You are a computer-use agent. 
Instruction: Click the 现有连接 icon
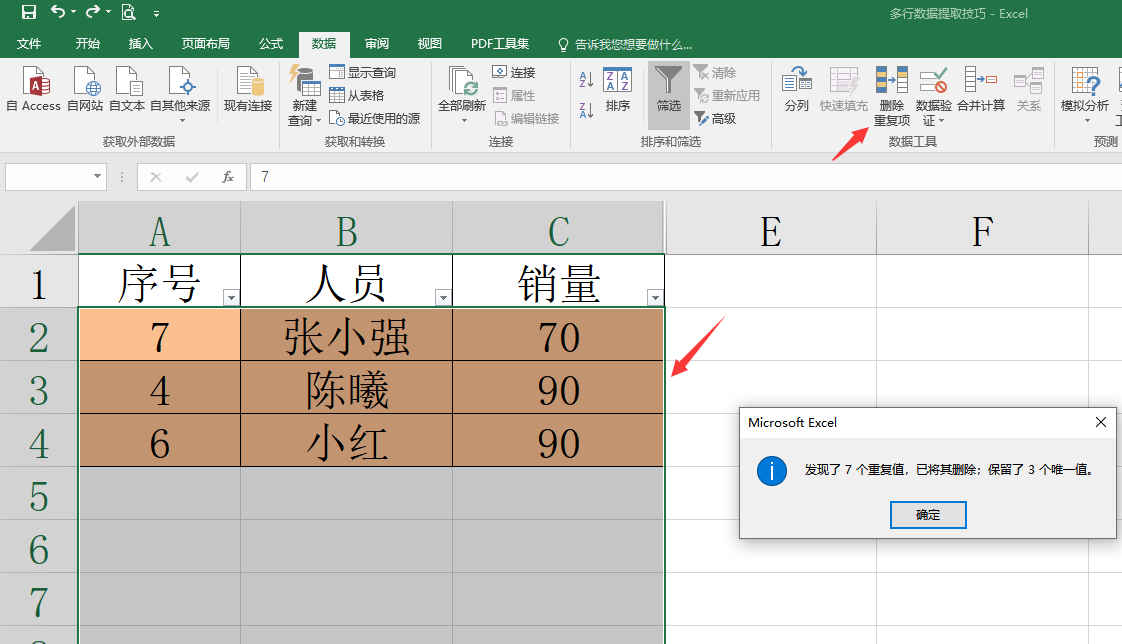click(x=248, y=89)
